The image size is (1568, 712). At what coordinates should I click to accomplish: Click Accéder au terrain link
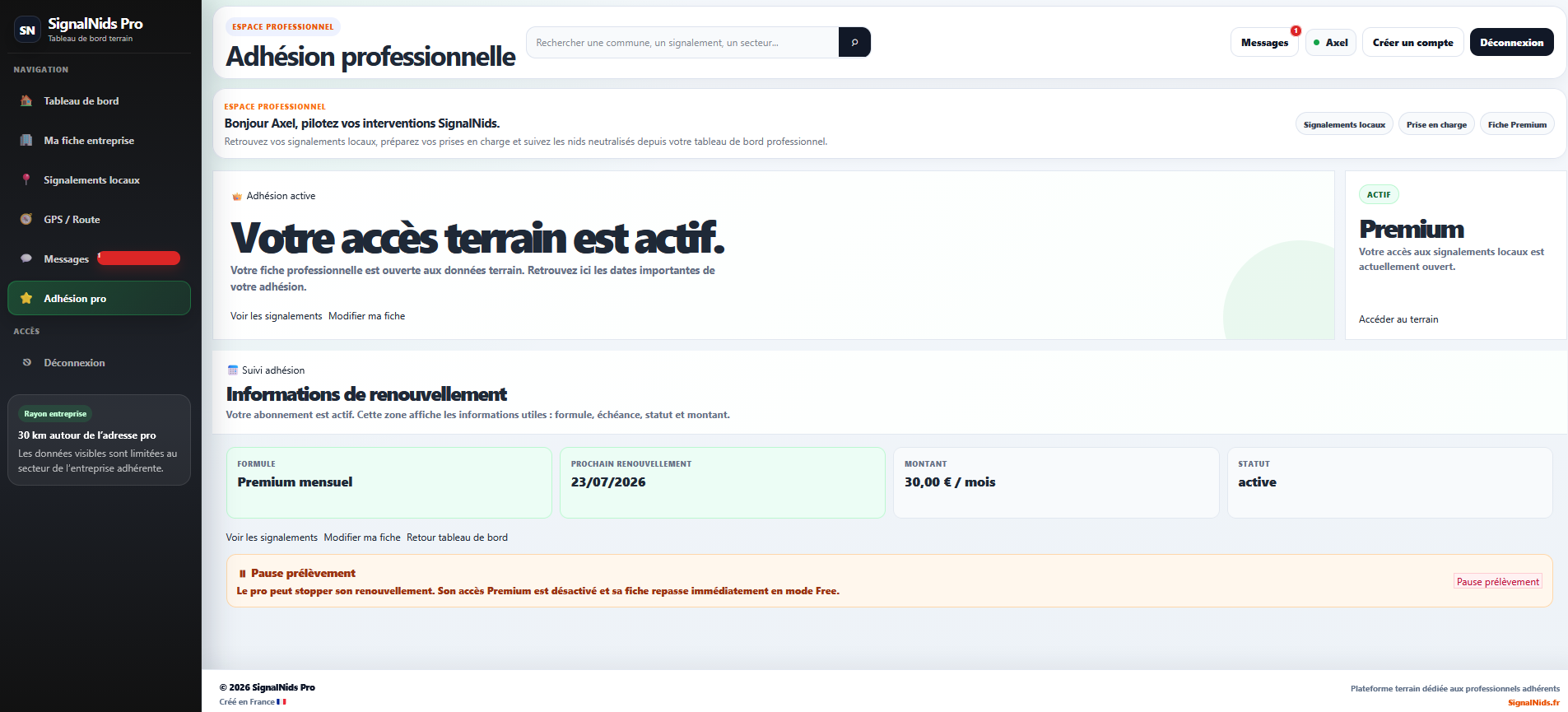1398,319
